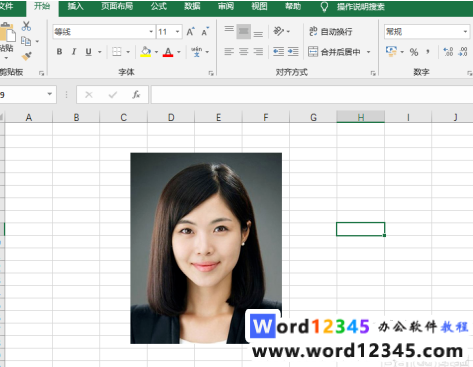Open font settings dialog launcher
The width and height of the screenshot is (473, 367).
pyautogui.click(x=211, y=73)
